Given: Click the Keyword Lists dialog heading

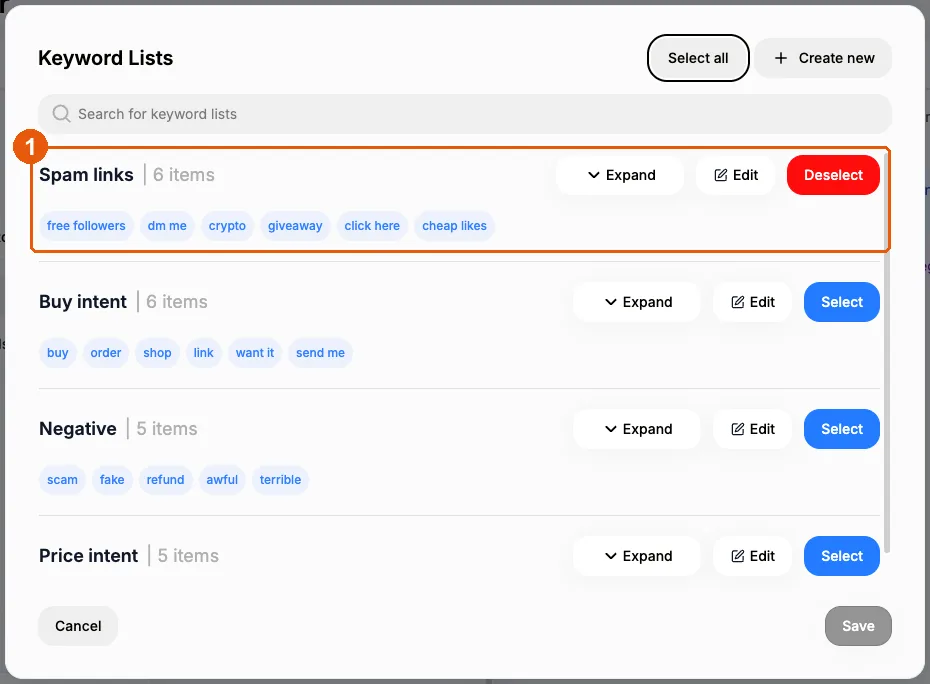Looking at the screenshot, I should (106, 58).
